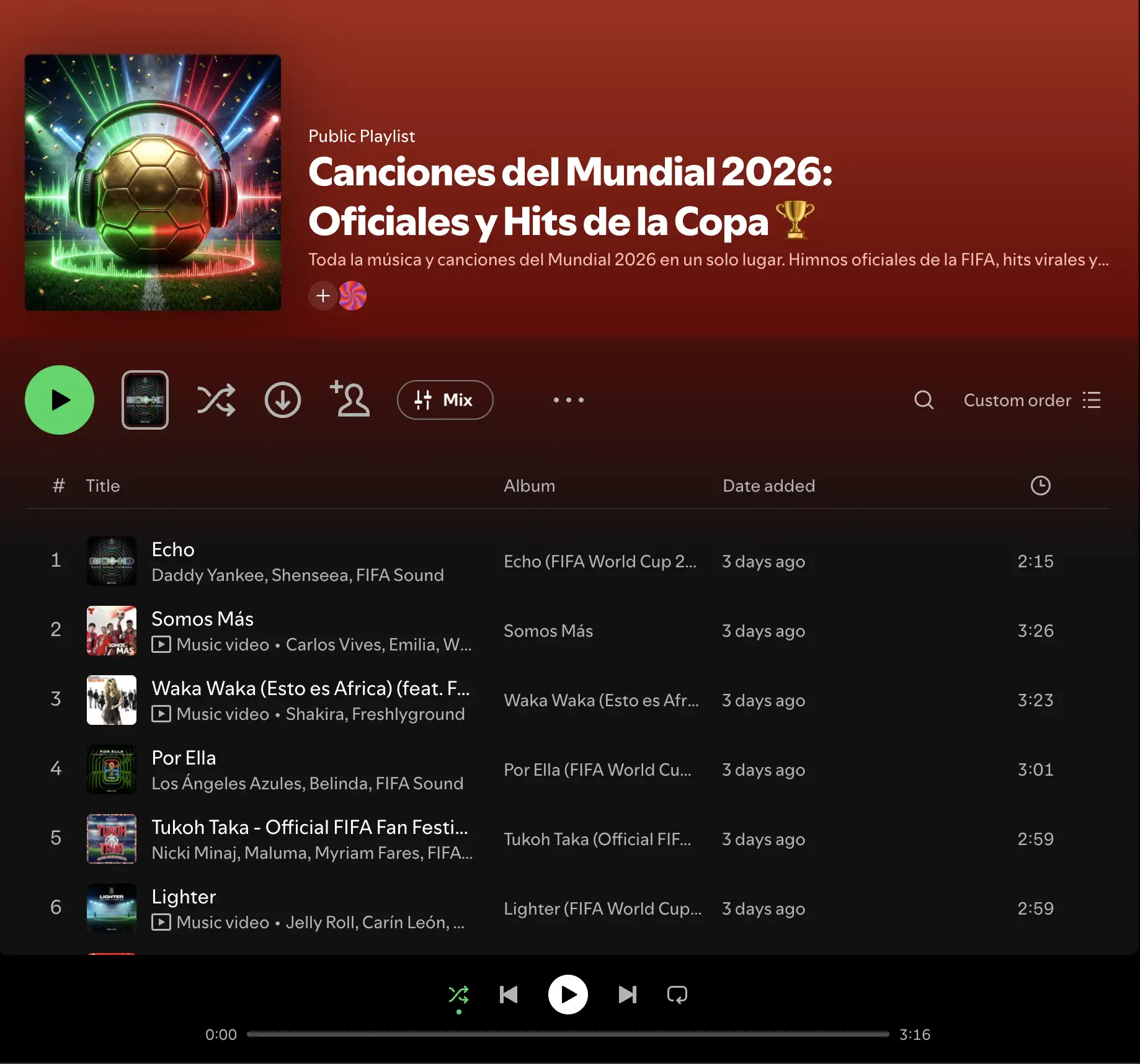Toggle repeat in the player bar
The height and width of the screenshot is (1064, 1140).
pos(677,995)
